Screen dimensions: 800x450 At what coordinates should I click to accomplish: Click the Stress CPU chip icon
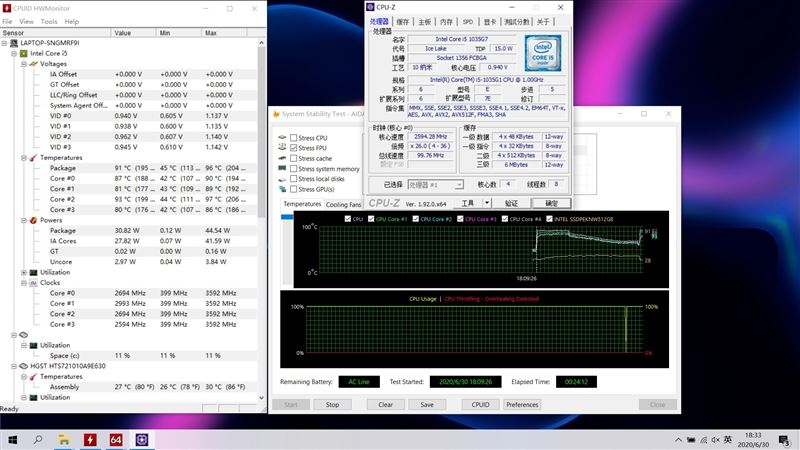282,138
